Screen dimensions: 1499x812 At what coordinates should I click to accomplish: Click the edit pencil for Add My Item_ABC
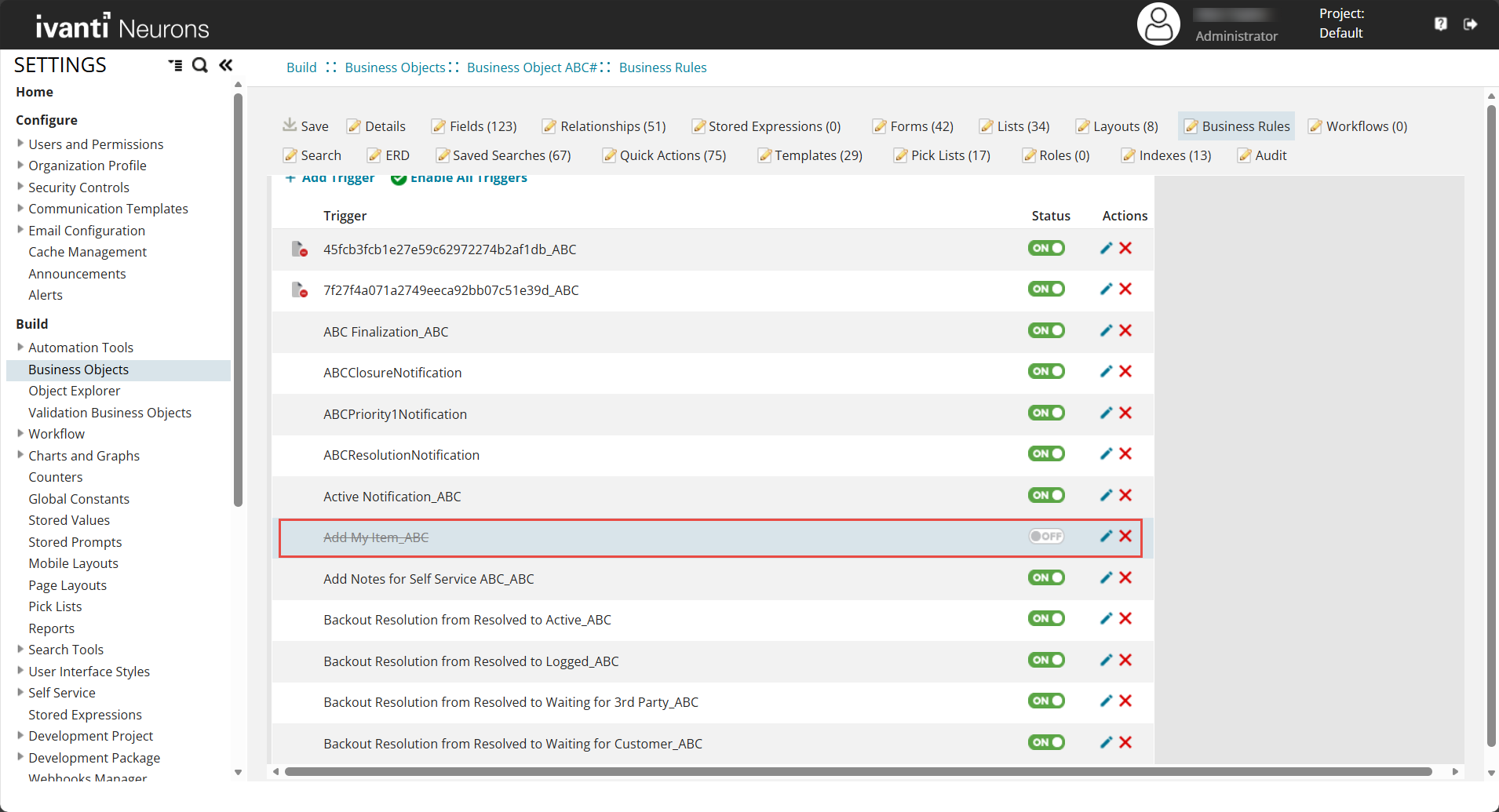coord(1106,537)
